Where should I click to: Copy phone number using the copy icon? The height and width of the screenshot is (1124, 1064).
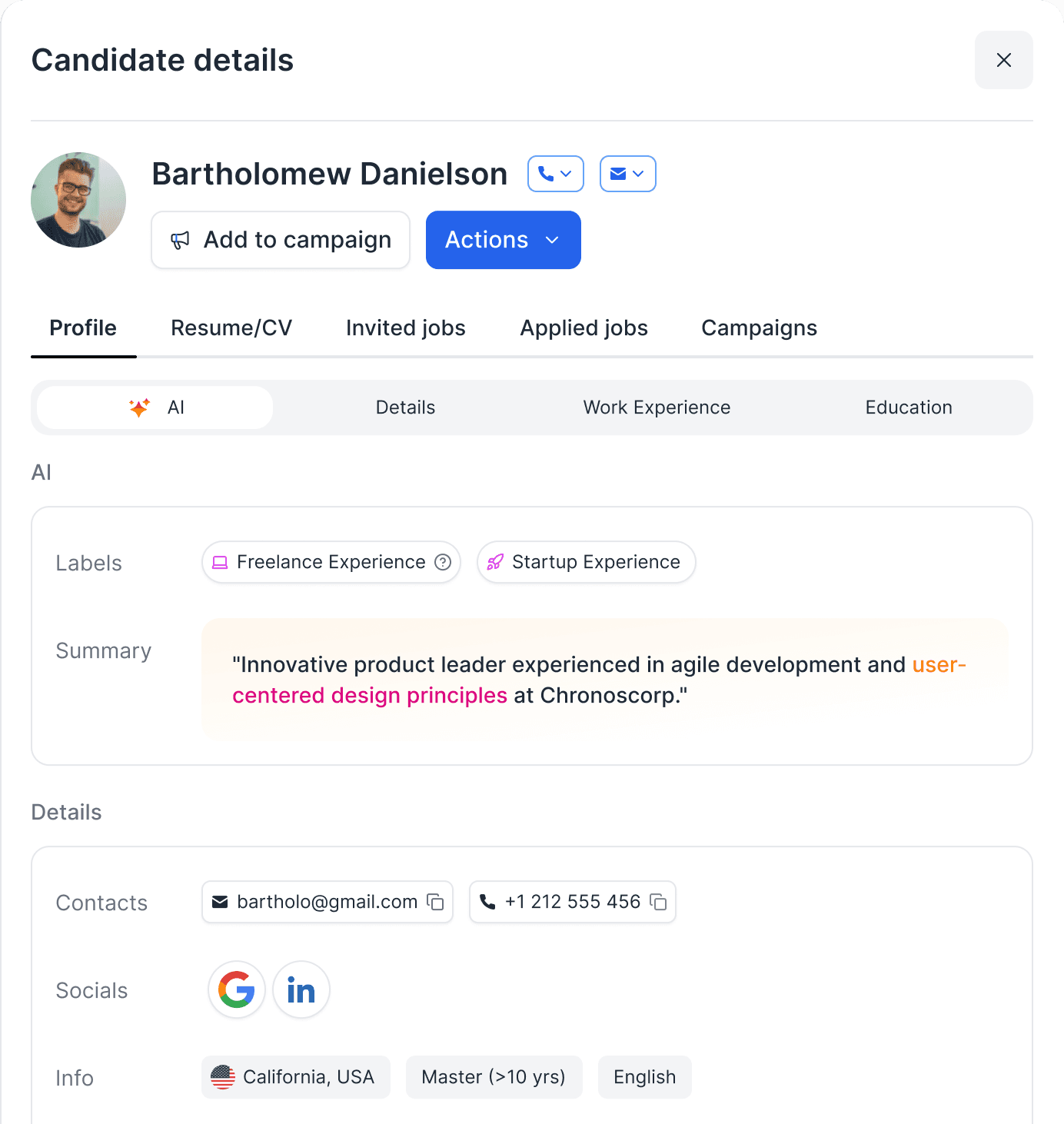[x=658, y=902]
